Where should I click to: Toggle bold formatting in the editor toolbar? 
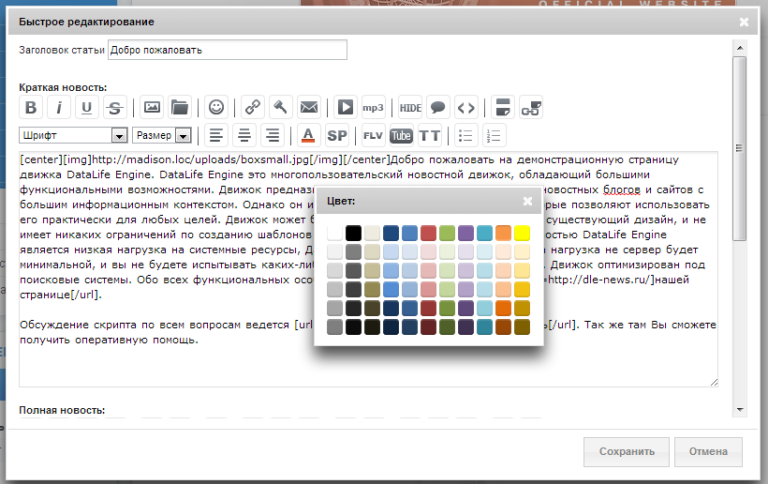pos(30,107)
